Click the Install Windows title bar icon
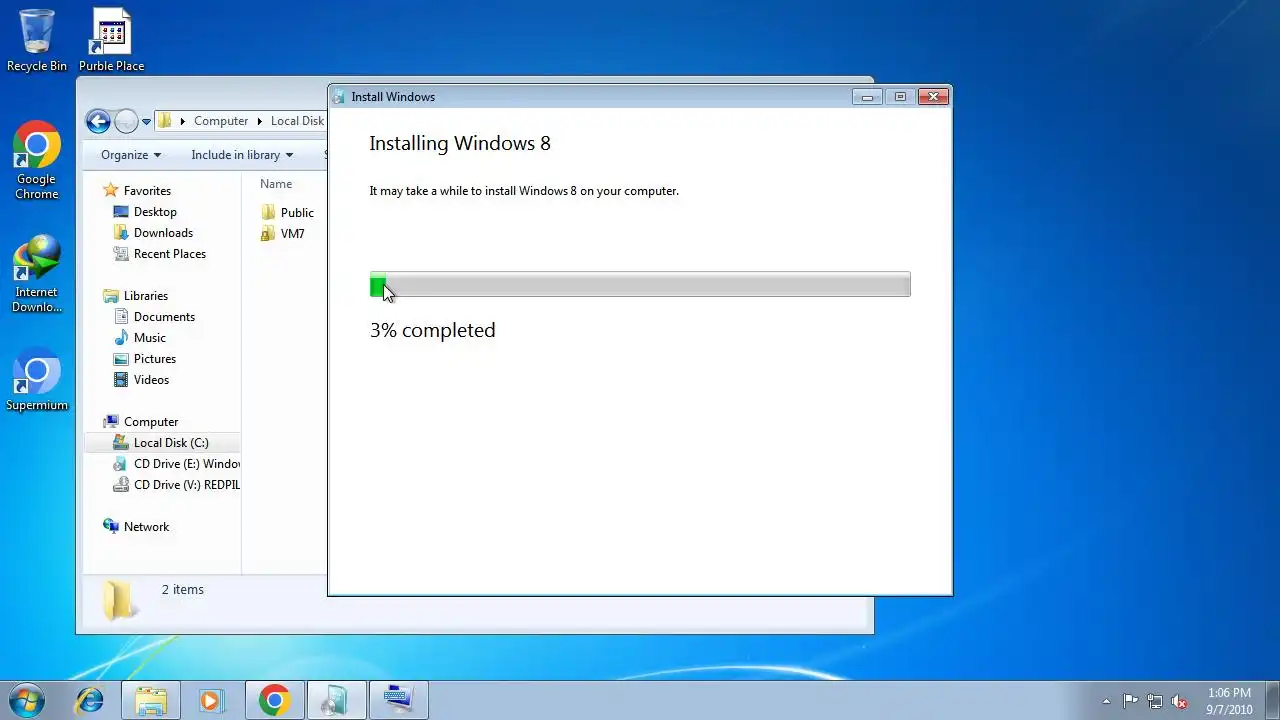 click(x=339, y=97)
